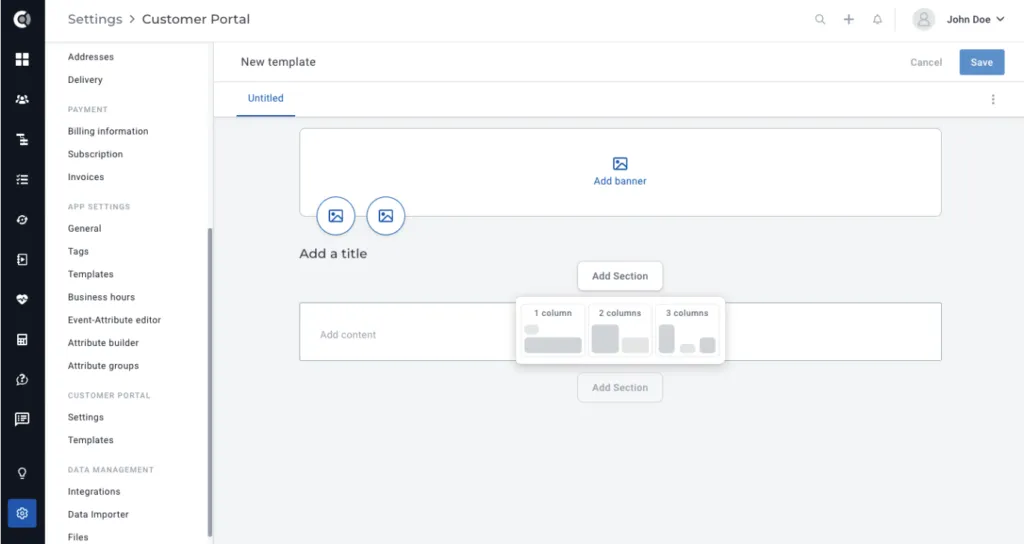Open Addresses in the settings menu

91,57
